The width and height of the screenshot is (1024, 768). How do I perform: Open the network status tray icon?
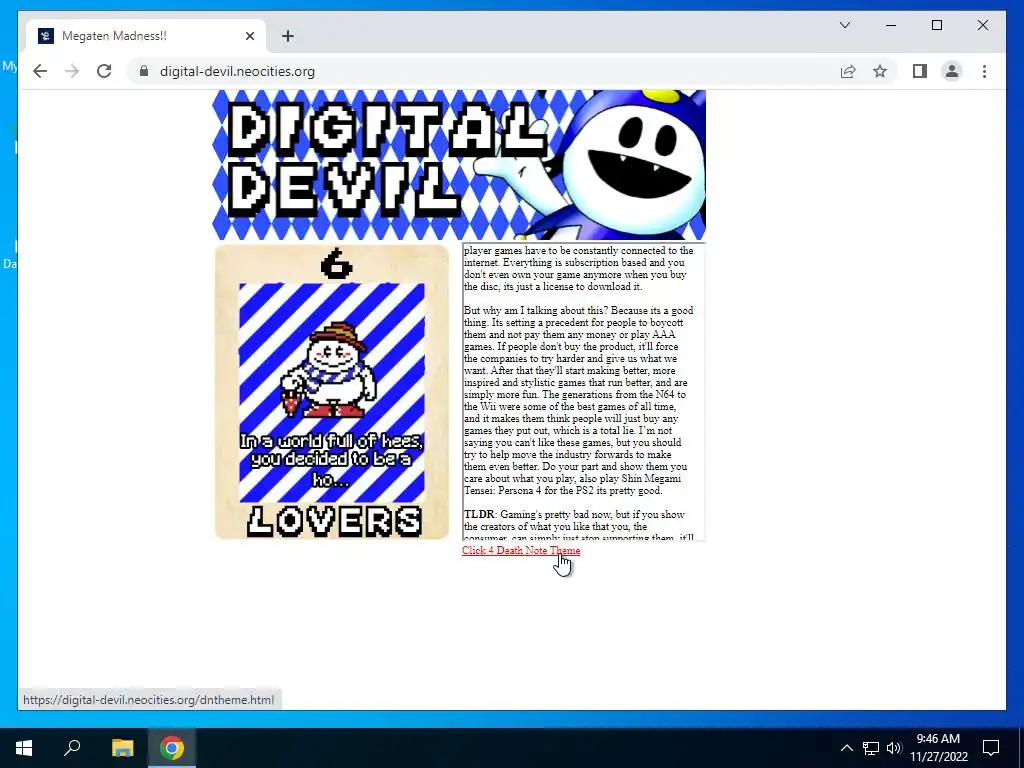[871, 748]
